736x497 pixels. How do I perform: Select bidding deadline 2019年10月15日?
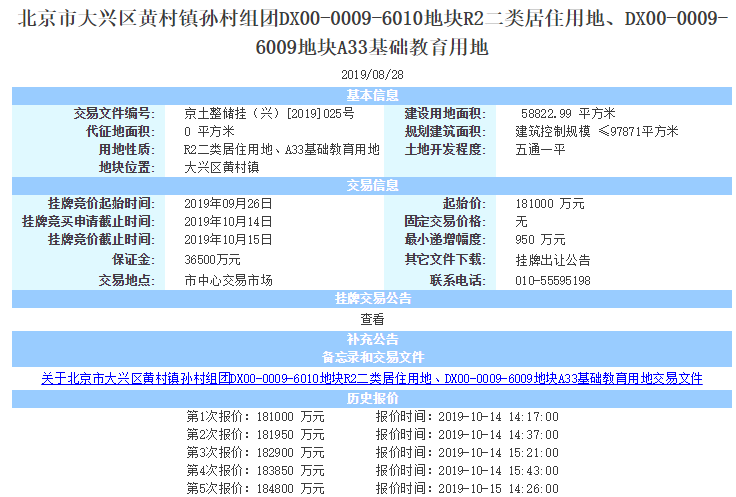[x=228, y=239]
